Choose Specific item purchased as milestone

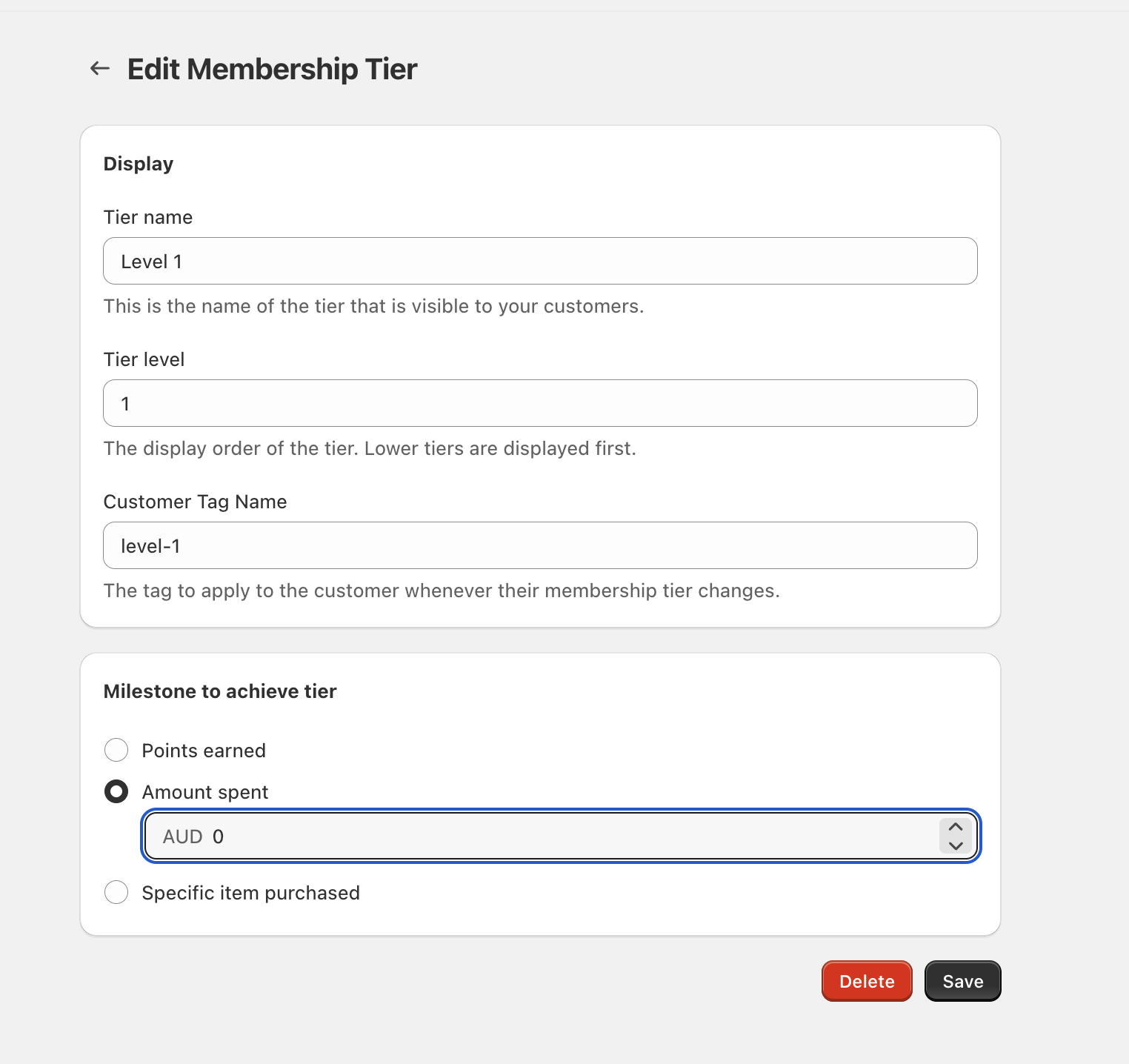[x=116, y=892]
